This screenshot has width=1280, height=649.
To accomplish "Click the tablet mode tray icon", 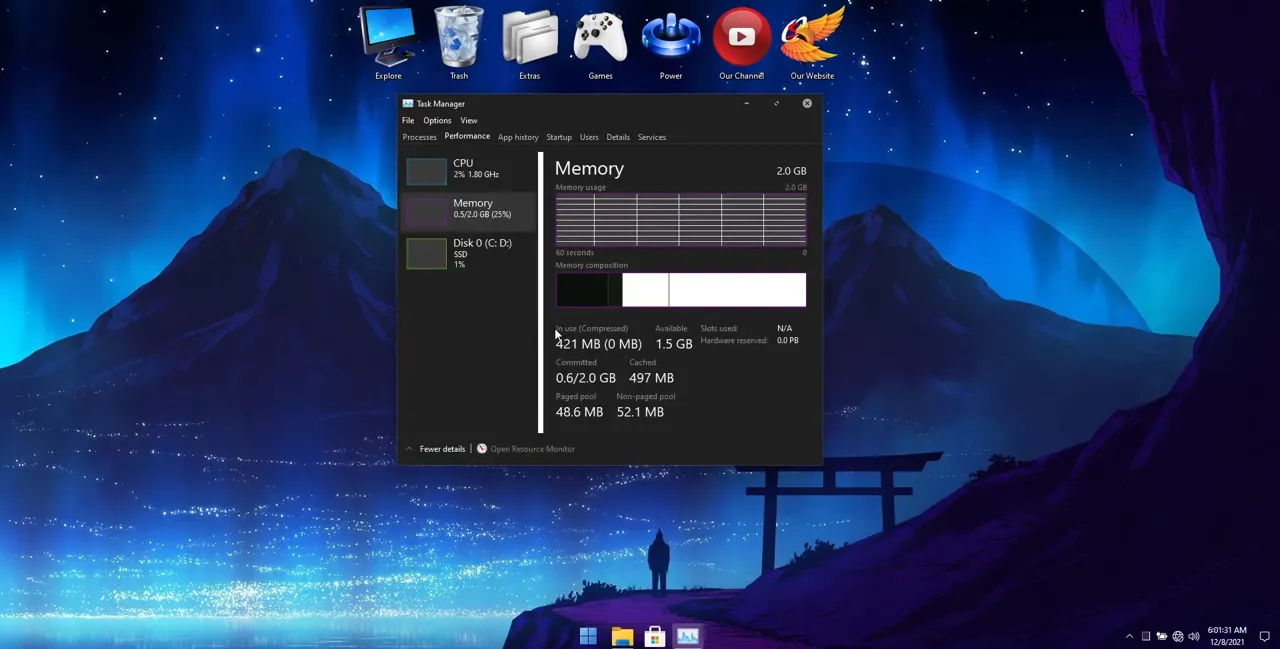I will (x=1146, y=636).
